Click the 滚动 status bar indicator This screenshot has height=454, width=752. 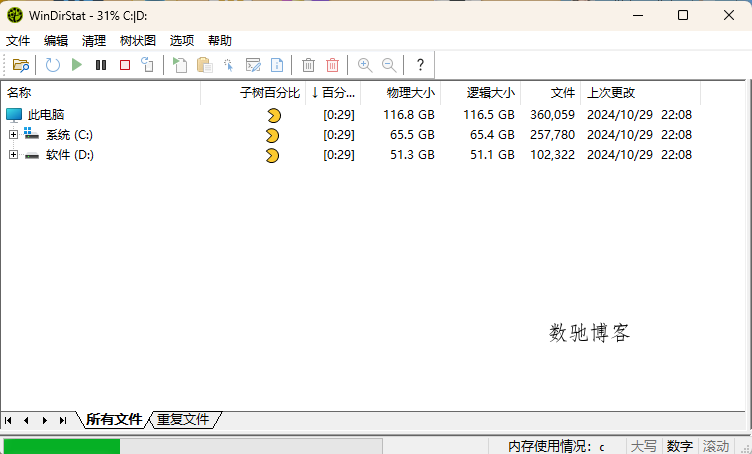tap(716, 447)
